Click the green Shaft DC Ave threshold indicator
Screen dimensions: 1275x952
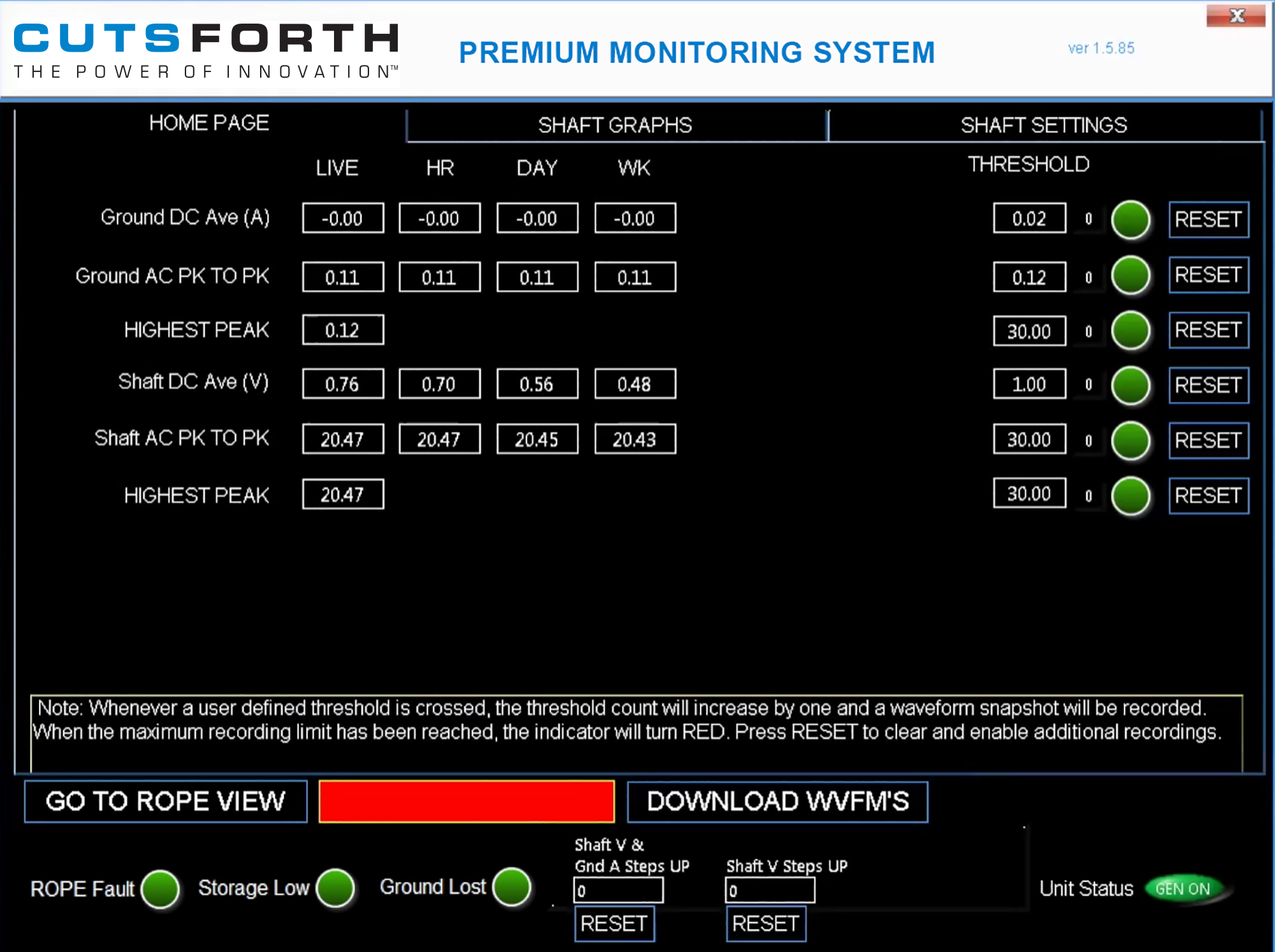tap(1130, 385)
